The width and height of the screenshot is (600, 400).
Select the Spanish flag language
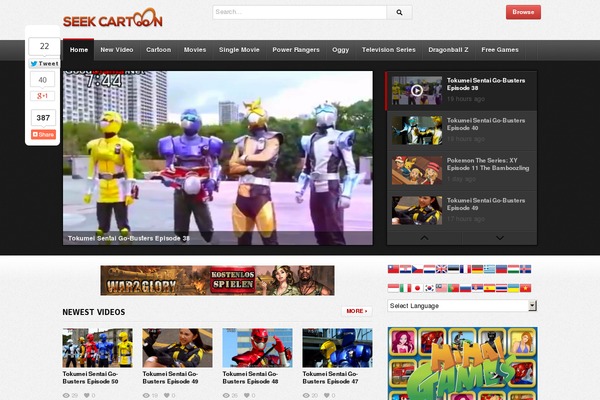click(489, 288)
